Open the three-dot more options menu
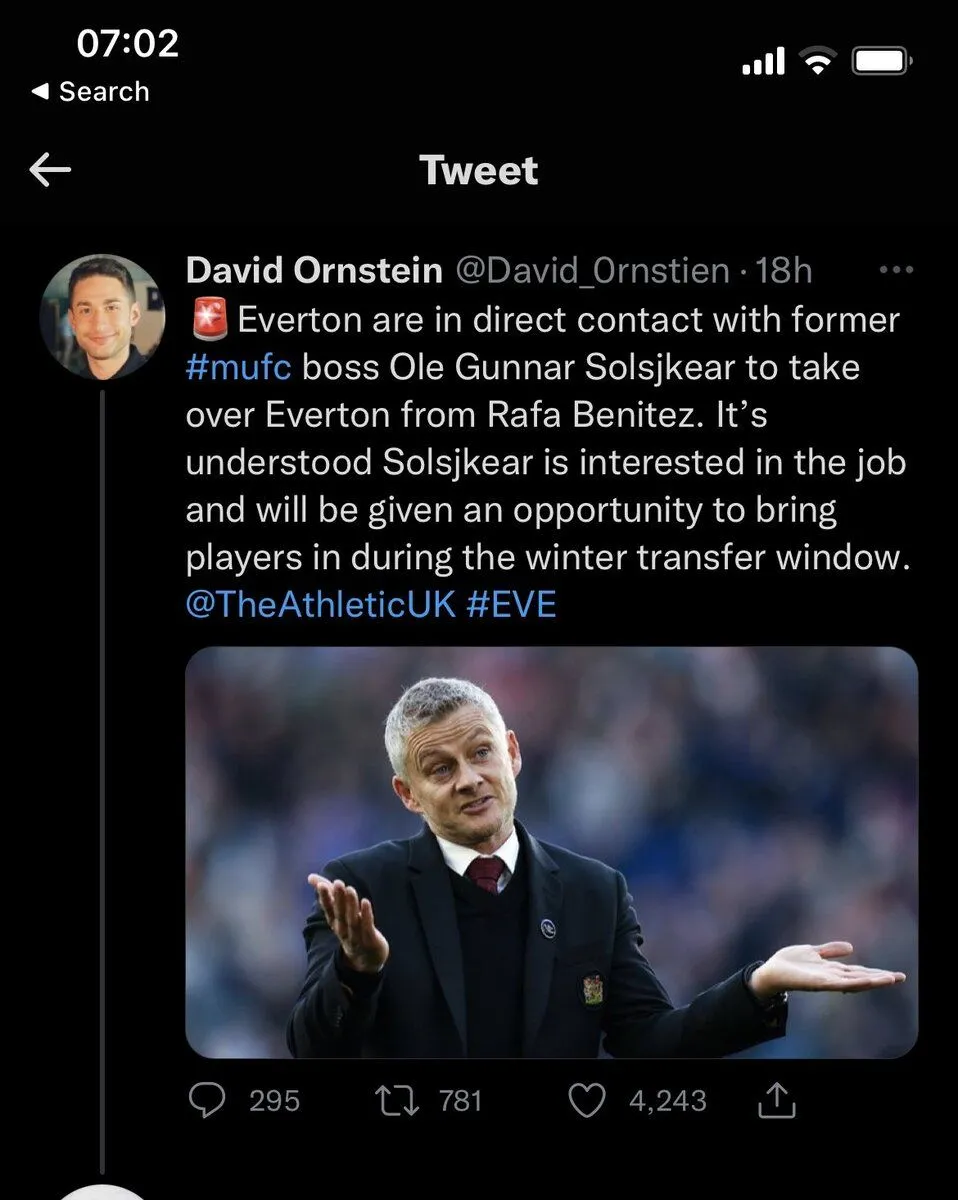 [894, 270]
